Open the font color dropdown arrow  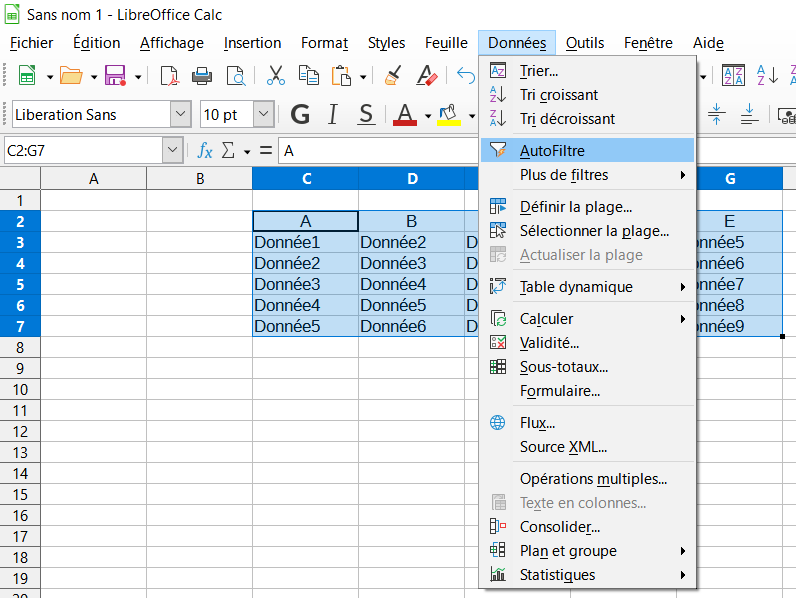click(x=428, y=116)
